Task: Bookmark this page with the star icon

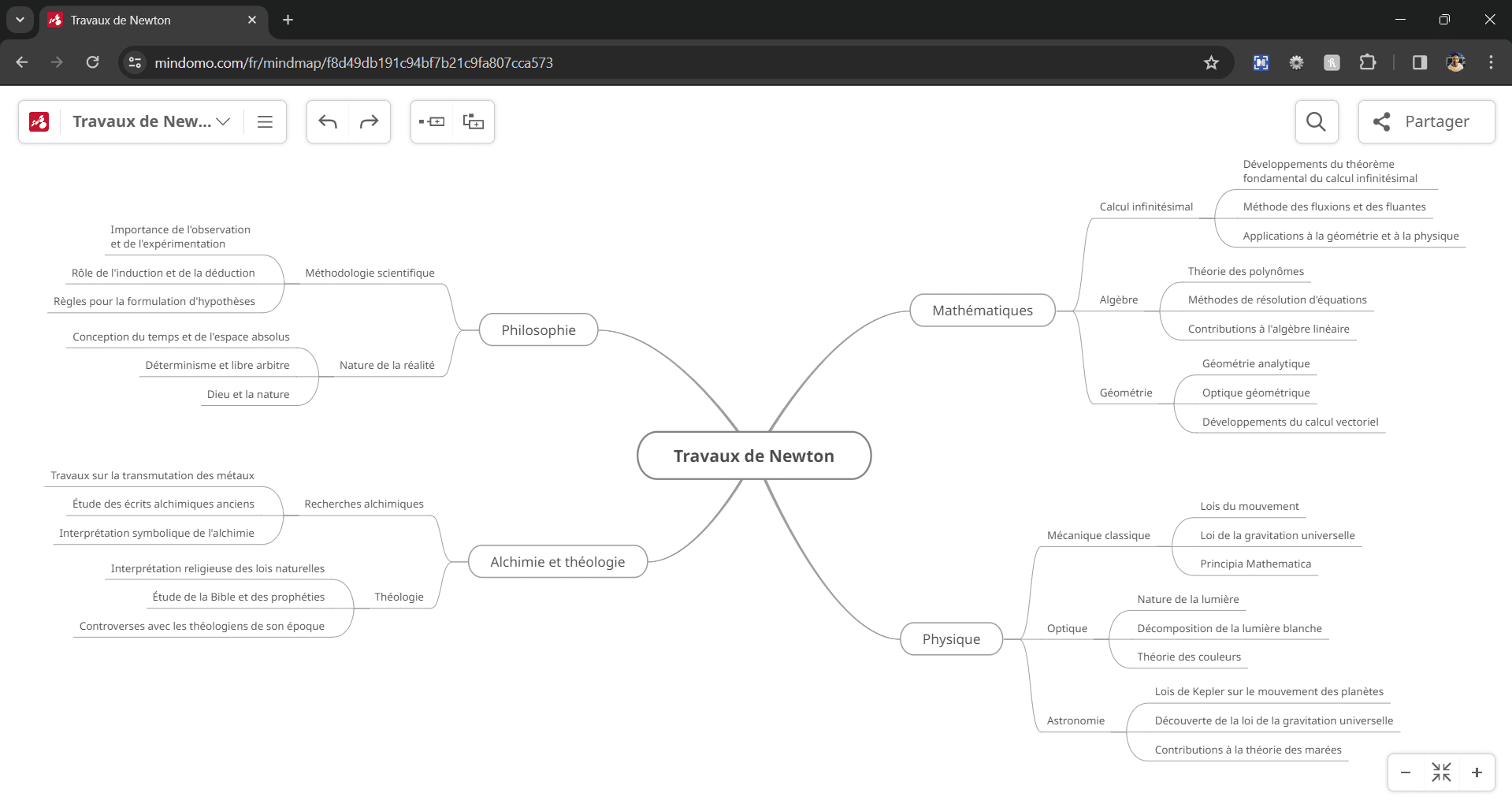Action: tap(1211, 62)
